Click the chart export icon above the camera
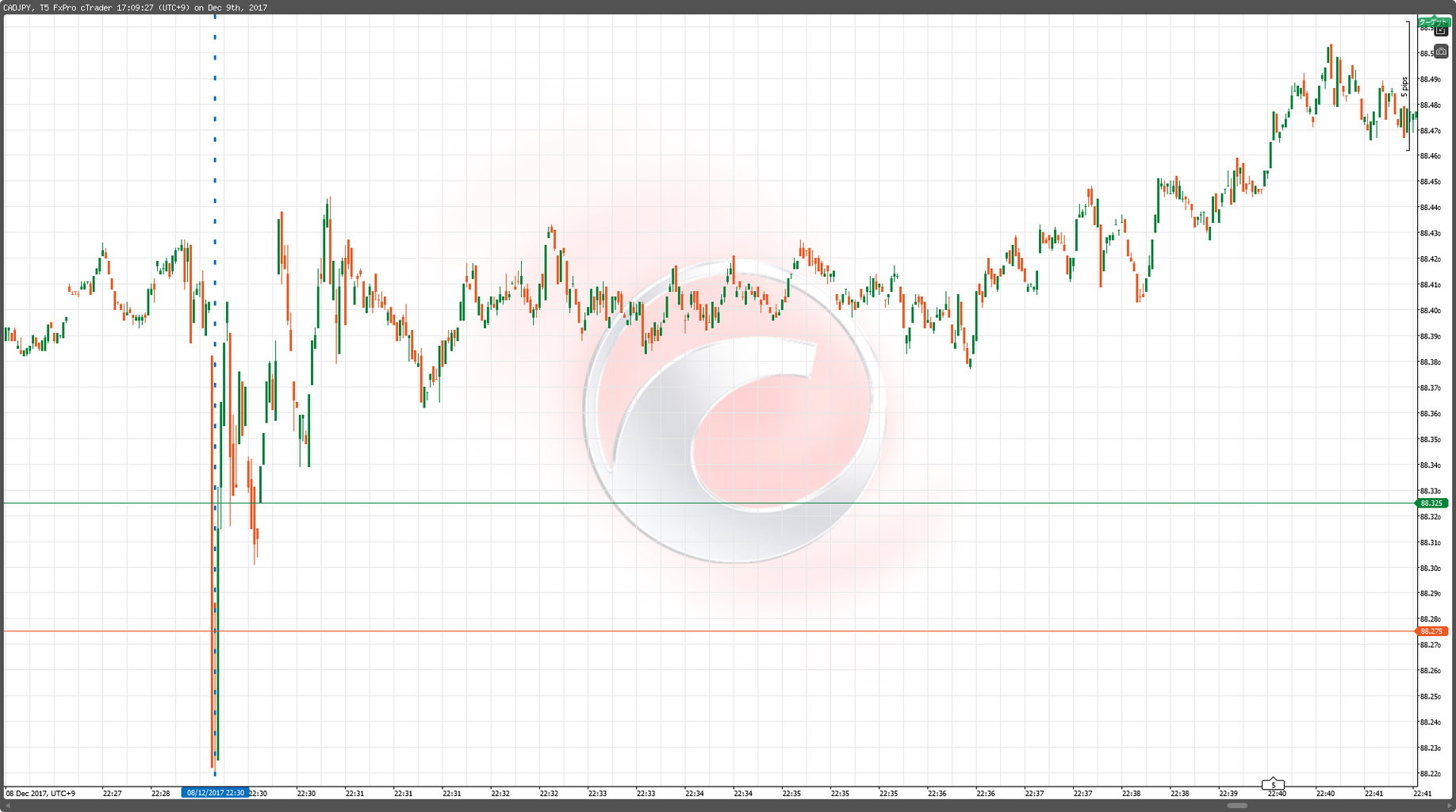 point(1442,31)
